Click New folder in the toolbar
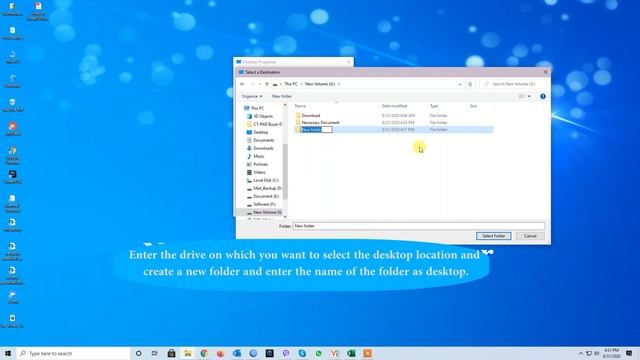640x360 pixels. pos(282,96)
